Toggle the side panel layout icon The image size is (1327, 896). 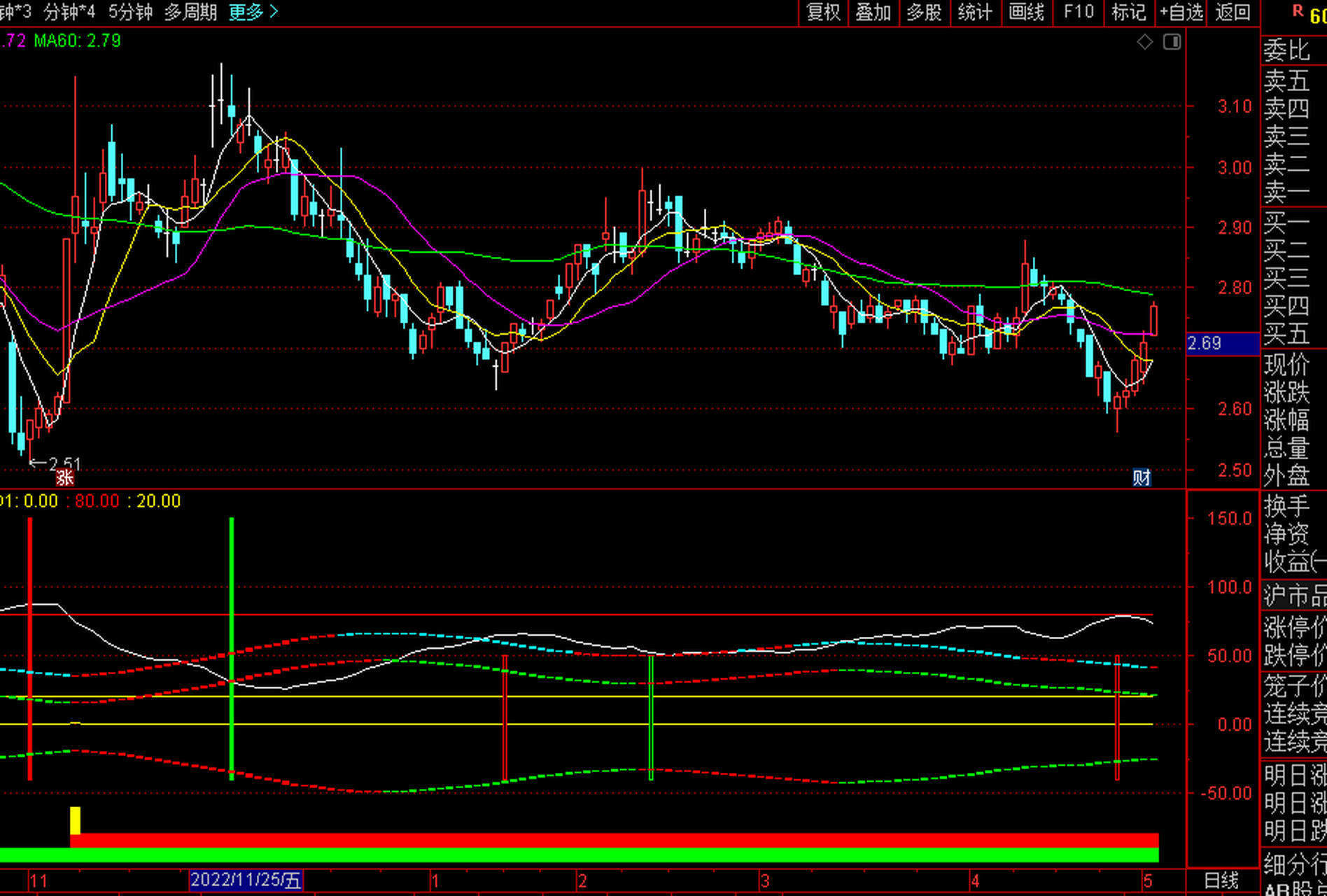1172,43
